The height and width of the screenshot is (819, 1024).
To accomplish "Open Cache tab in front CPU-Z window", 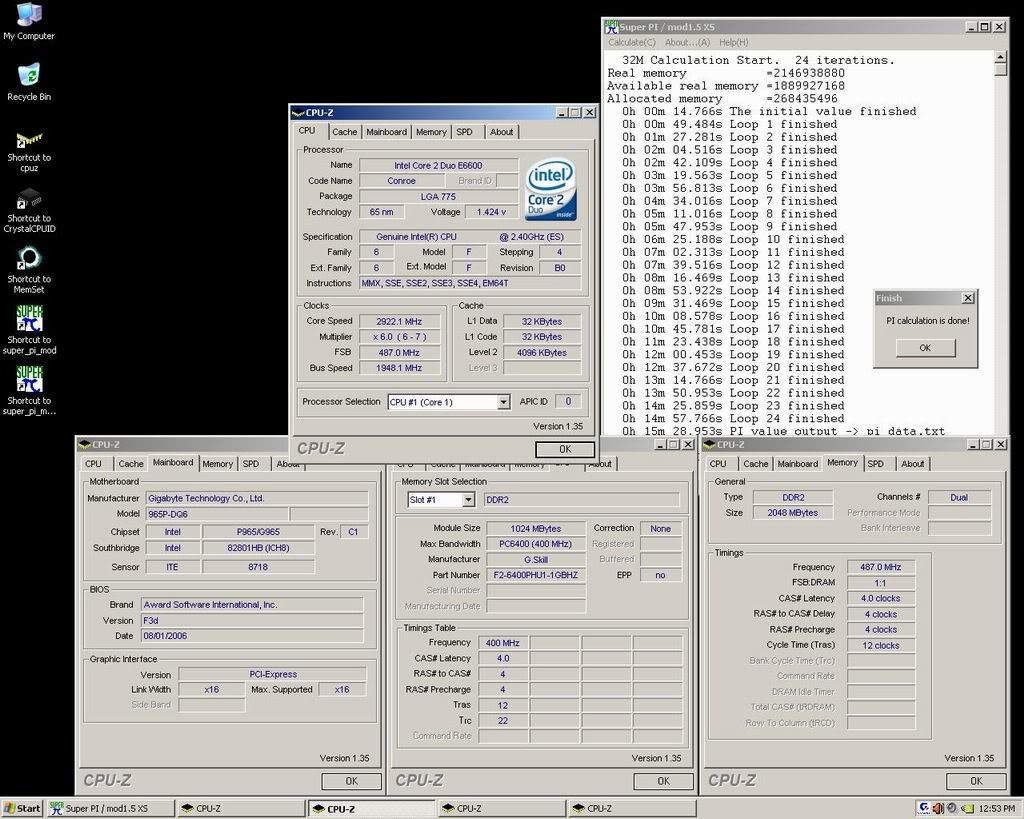I will tap(344, 132).
